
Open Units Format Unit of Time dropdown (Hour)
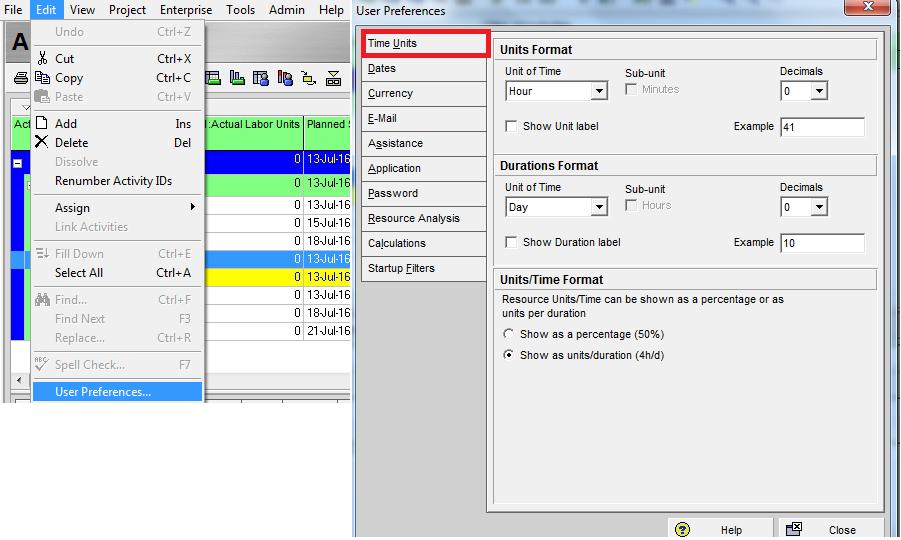tap(599, 91)
